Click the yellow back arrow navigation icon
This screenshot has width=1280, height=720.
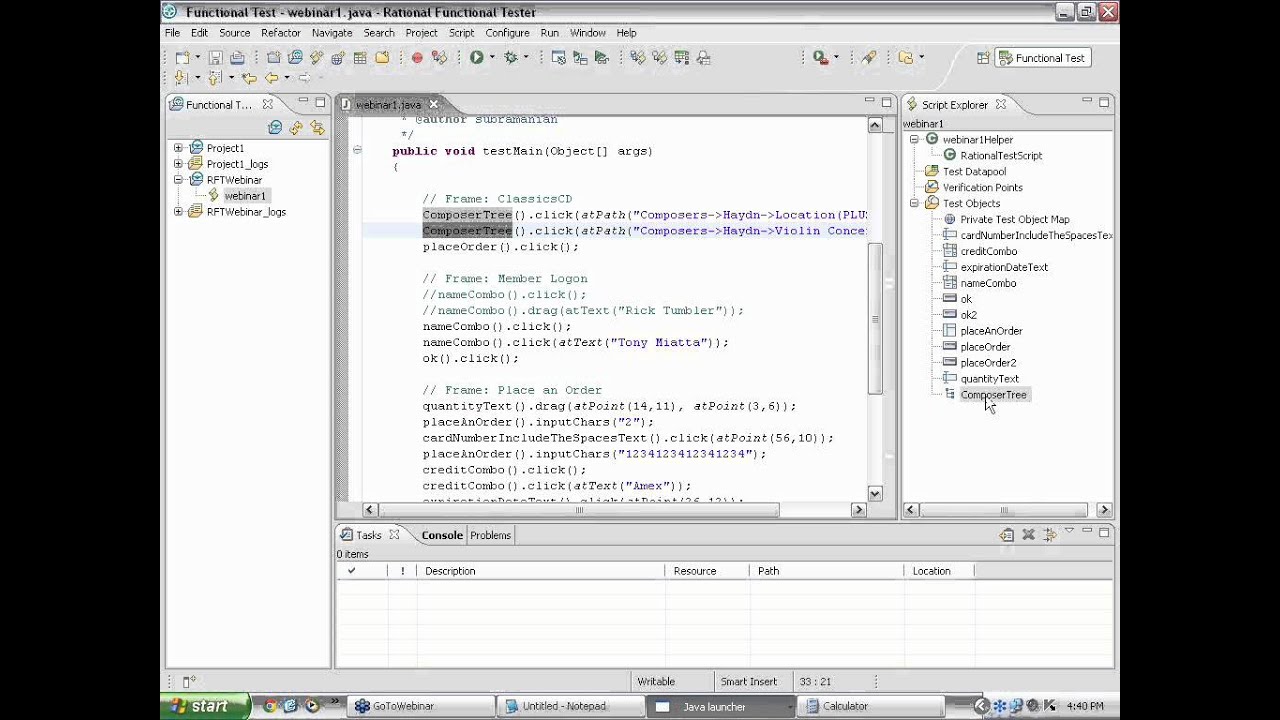pos(271,78)
